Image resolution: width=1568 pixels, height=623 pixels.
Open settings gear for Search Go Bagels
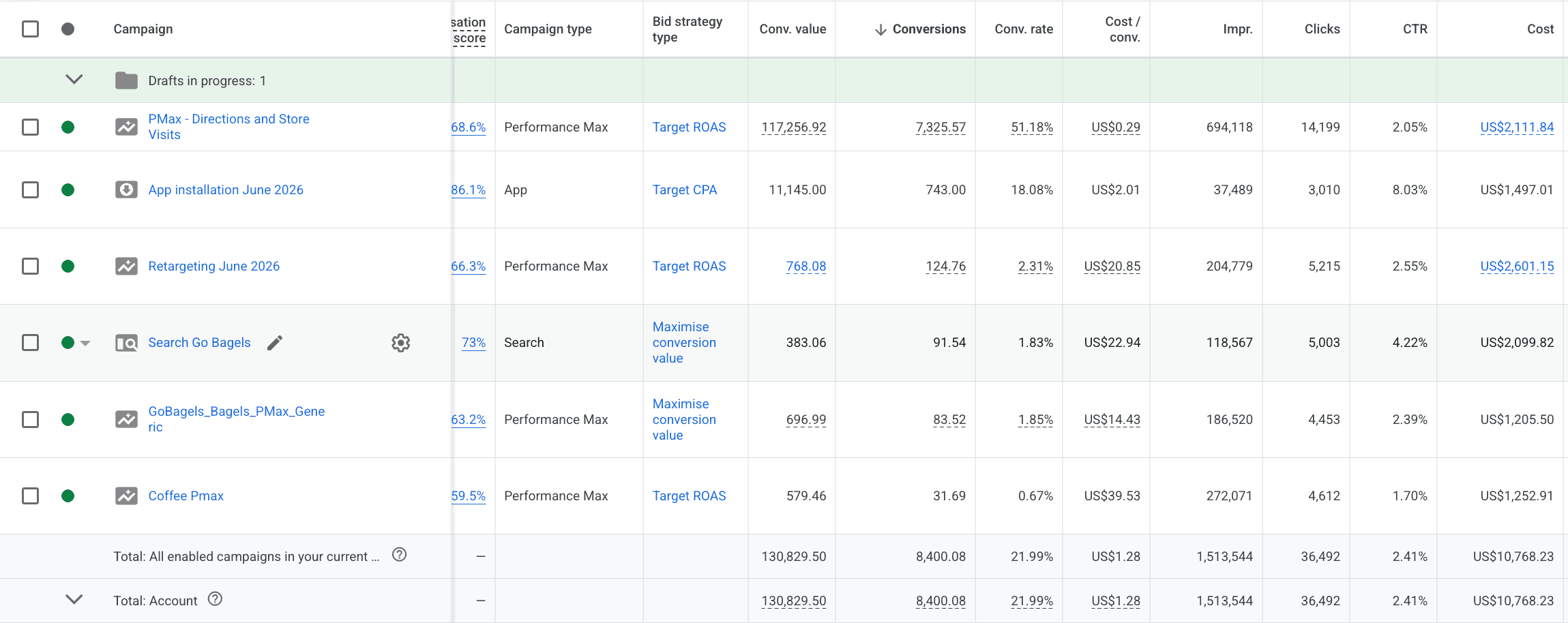(401, 343)
